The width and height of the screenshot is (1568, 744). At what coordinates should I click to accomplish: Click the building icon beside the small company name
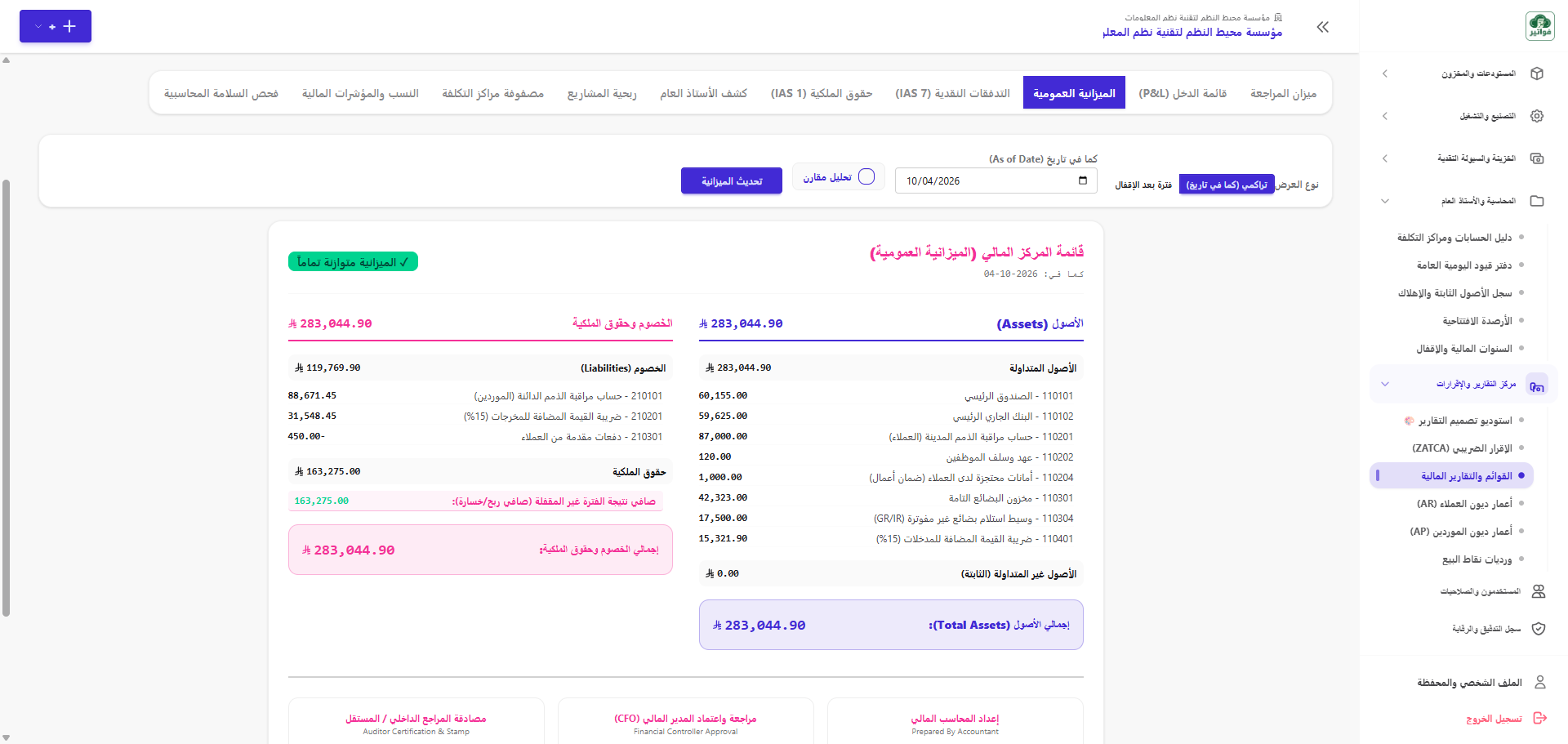point(1278,17)
